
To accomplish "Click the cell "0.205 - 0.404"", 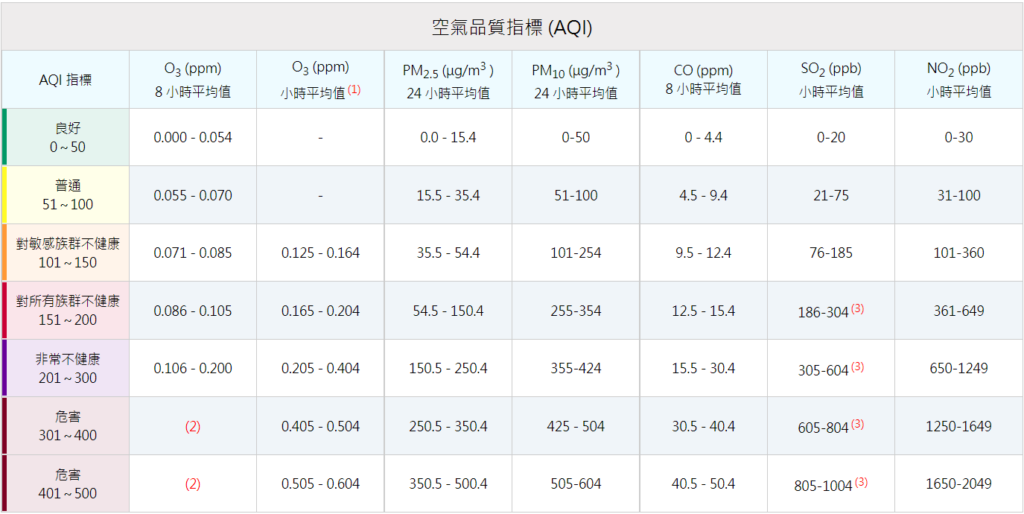I will (321, 369).
